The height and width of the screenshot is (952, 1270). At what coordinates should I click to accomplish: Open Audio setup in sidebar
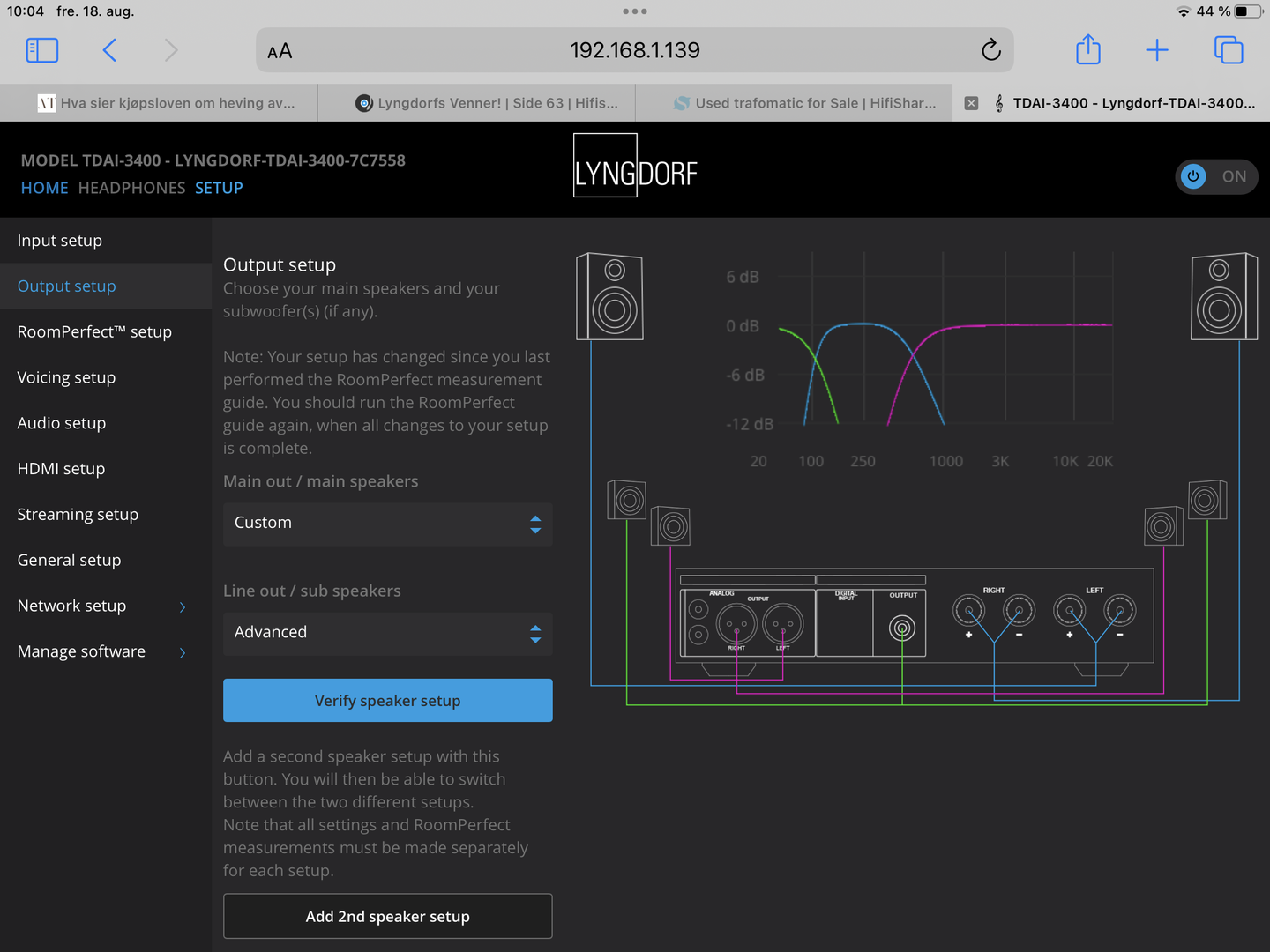coord(106,423)
